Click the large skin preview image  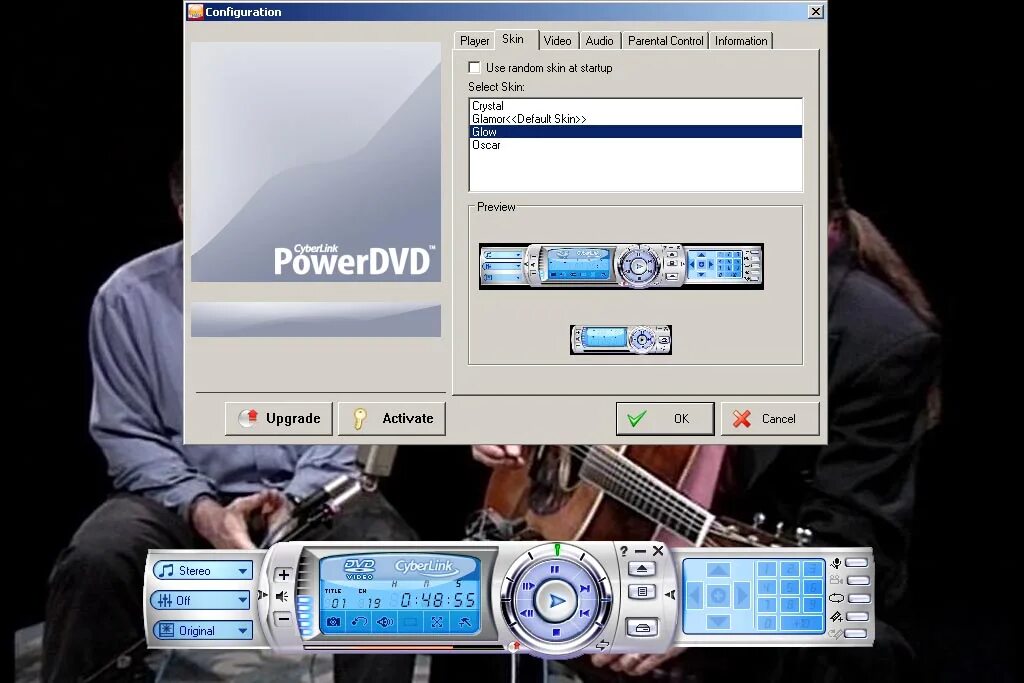point(621,266)
